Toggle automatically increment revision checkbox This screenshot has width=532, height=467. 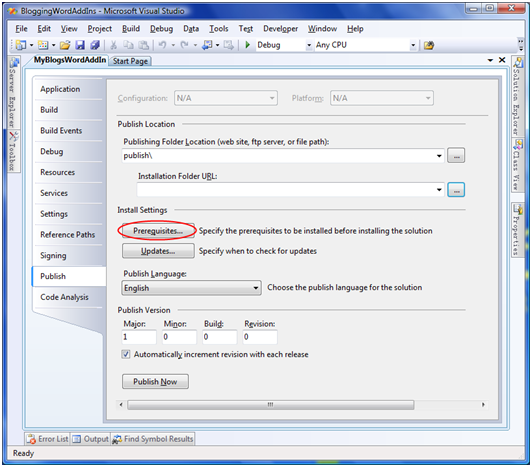(126, 354)
